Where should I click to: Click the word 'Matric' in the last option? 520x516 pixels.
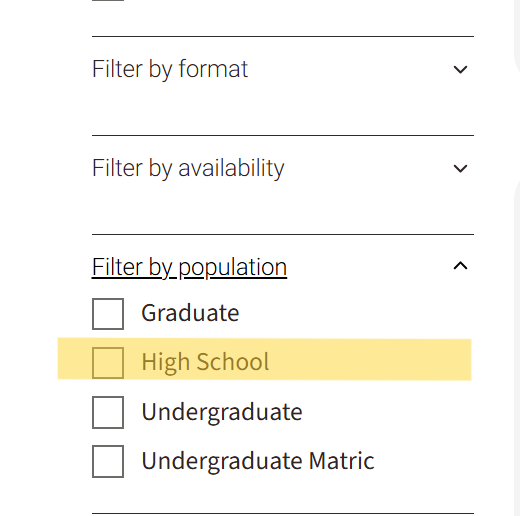coord(342,461)
